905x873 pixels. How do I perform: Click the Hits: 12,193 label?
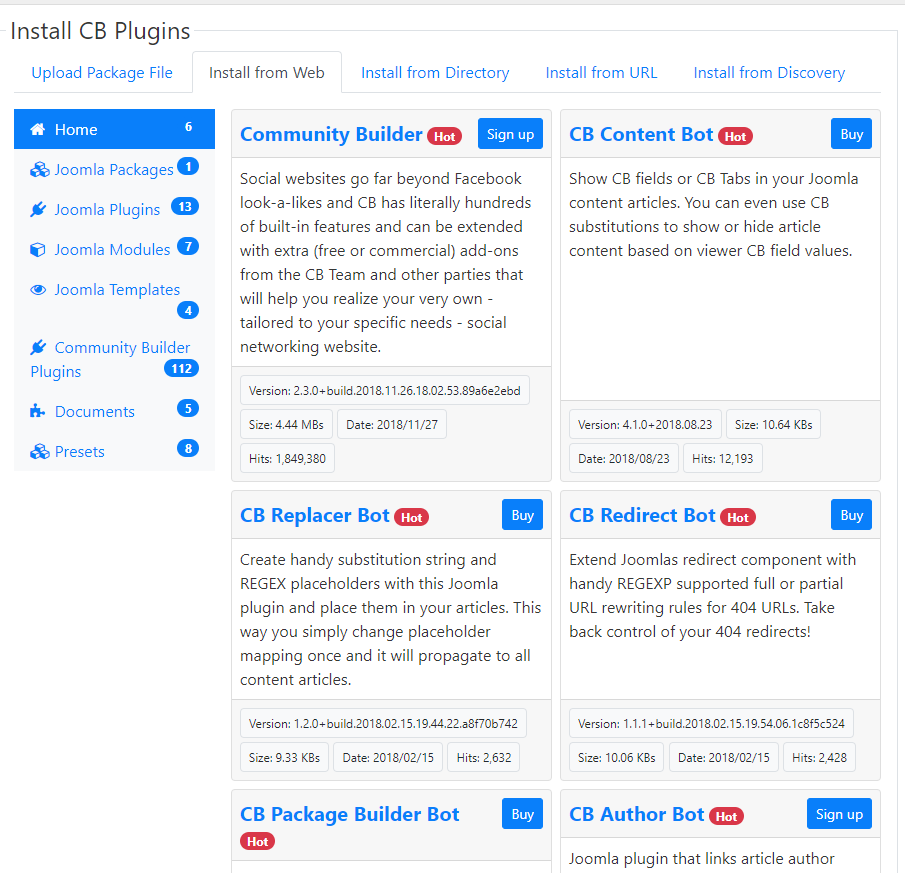723,459
